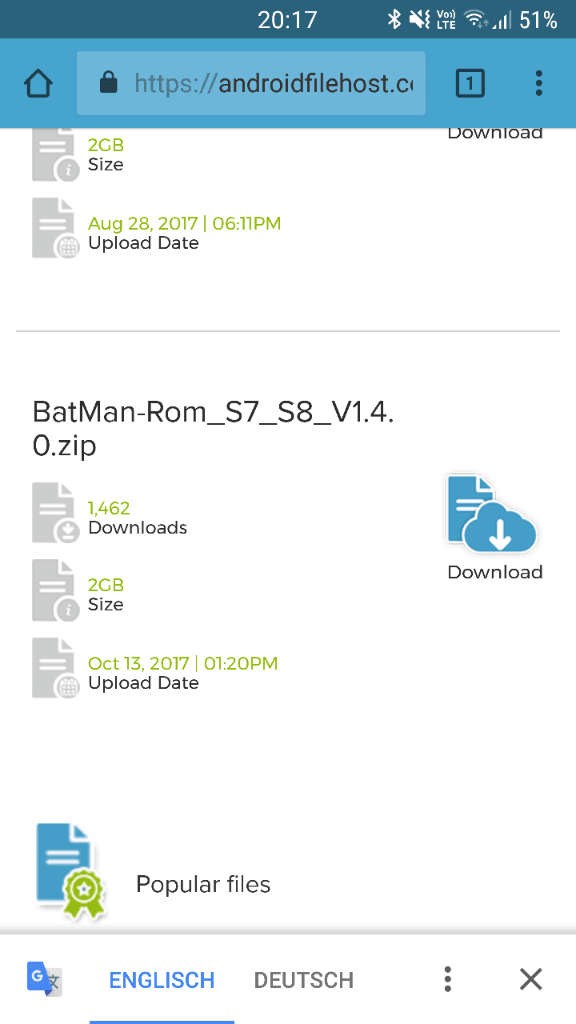Tap the calendar icon beside Aug 28, 2017
The image size is (576, 1024).
click(x=56, y=228)
